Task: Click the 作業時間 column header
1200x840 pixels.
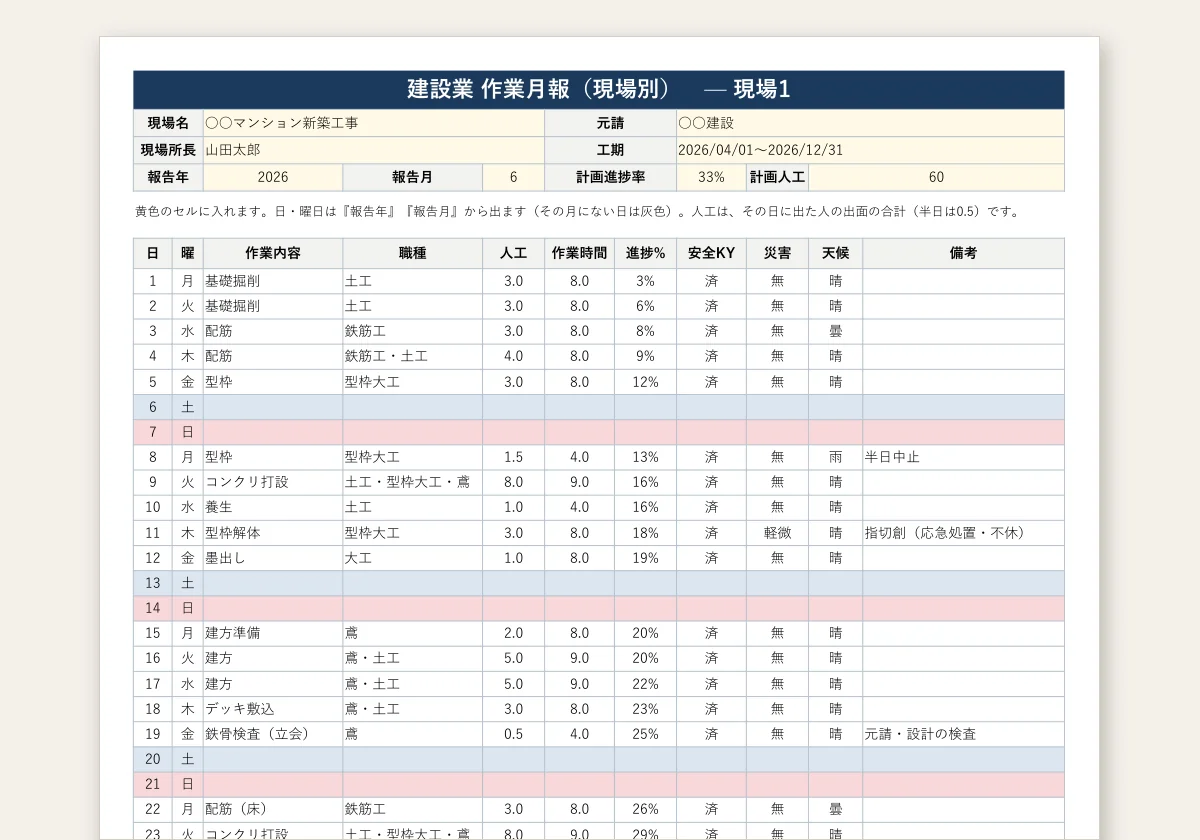Action: click(x=580, y=253)
